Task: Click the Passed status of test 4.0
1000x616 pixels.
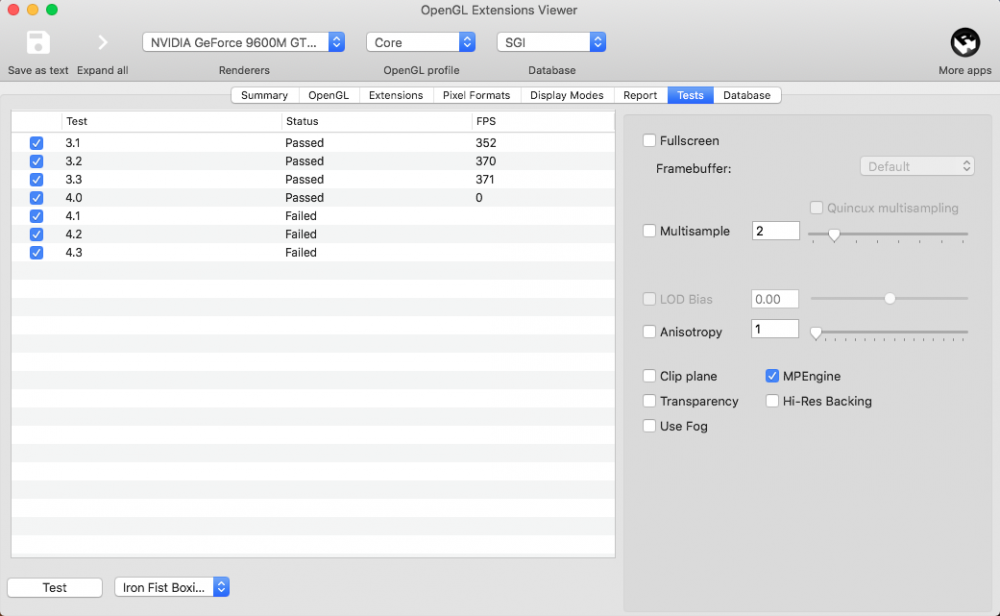Action: [x=304, y=198]
